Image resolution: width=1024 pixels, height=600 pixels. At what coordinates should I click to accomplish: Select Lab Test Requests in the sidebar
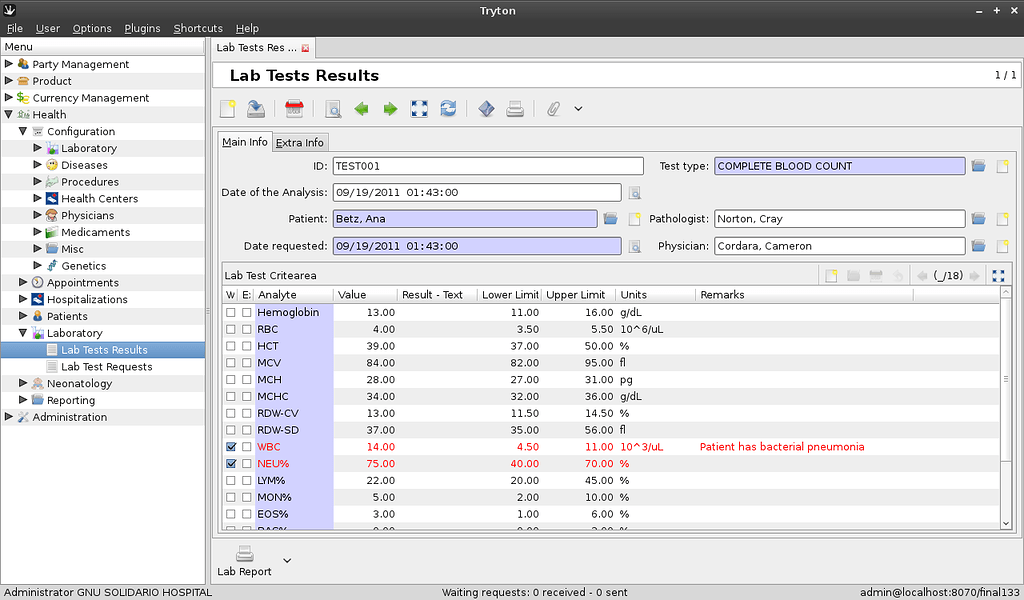click(106, 367)
